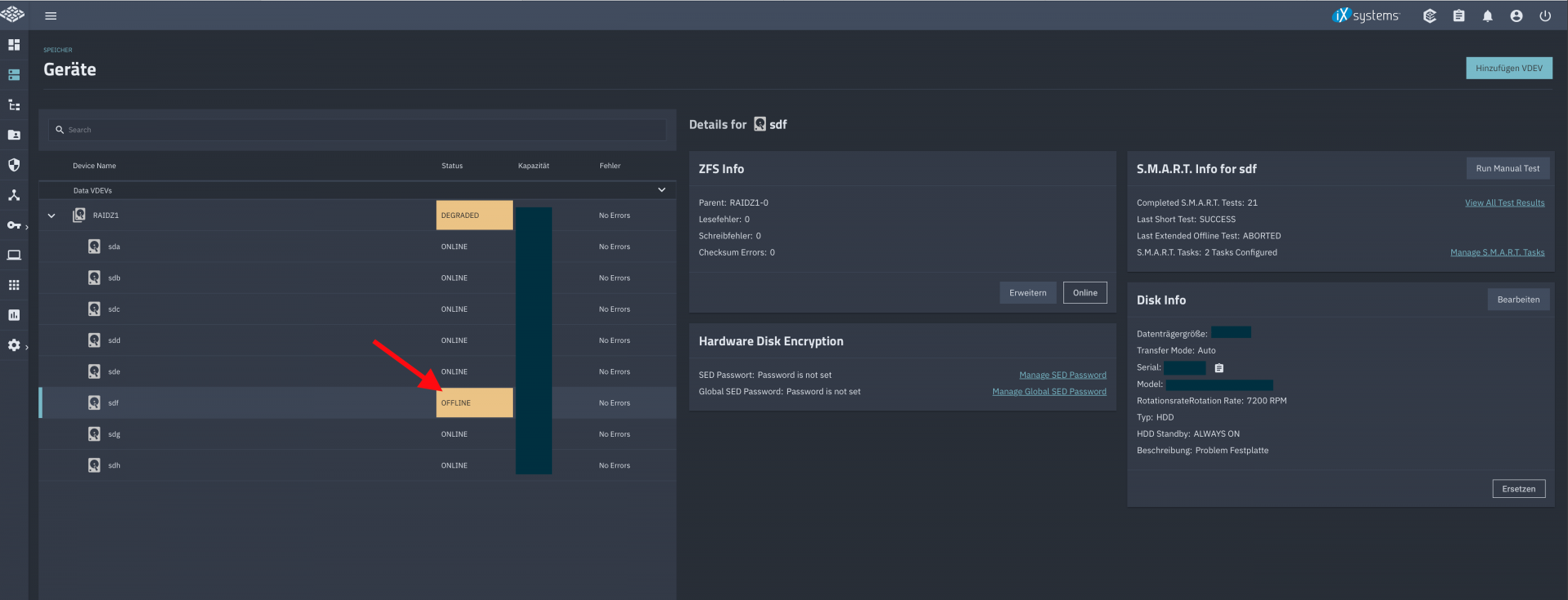Open Credentials key icon in sidebar

(x=14, y=224)
